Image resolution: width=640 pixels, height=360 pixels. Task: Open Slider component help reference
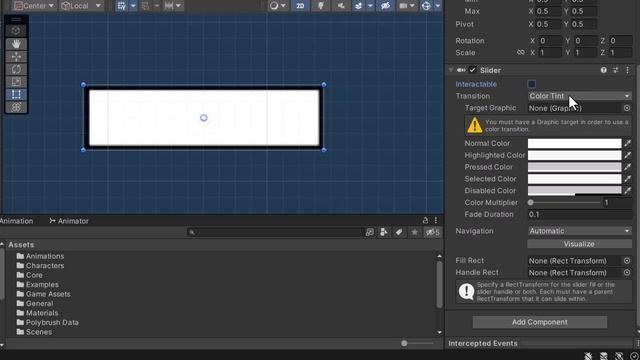click(603, 70)
